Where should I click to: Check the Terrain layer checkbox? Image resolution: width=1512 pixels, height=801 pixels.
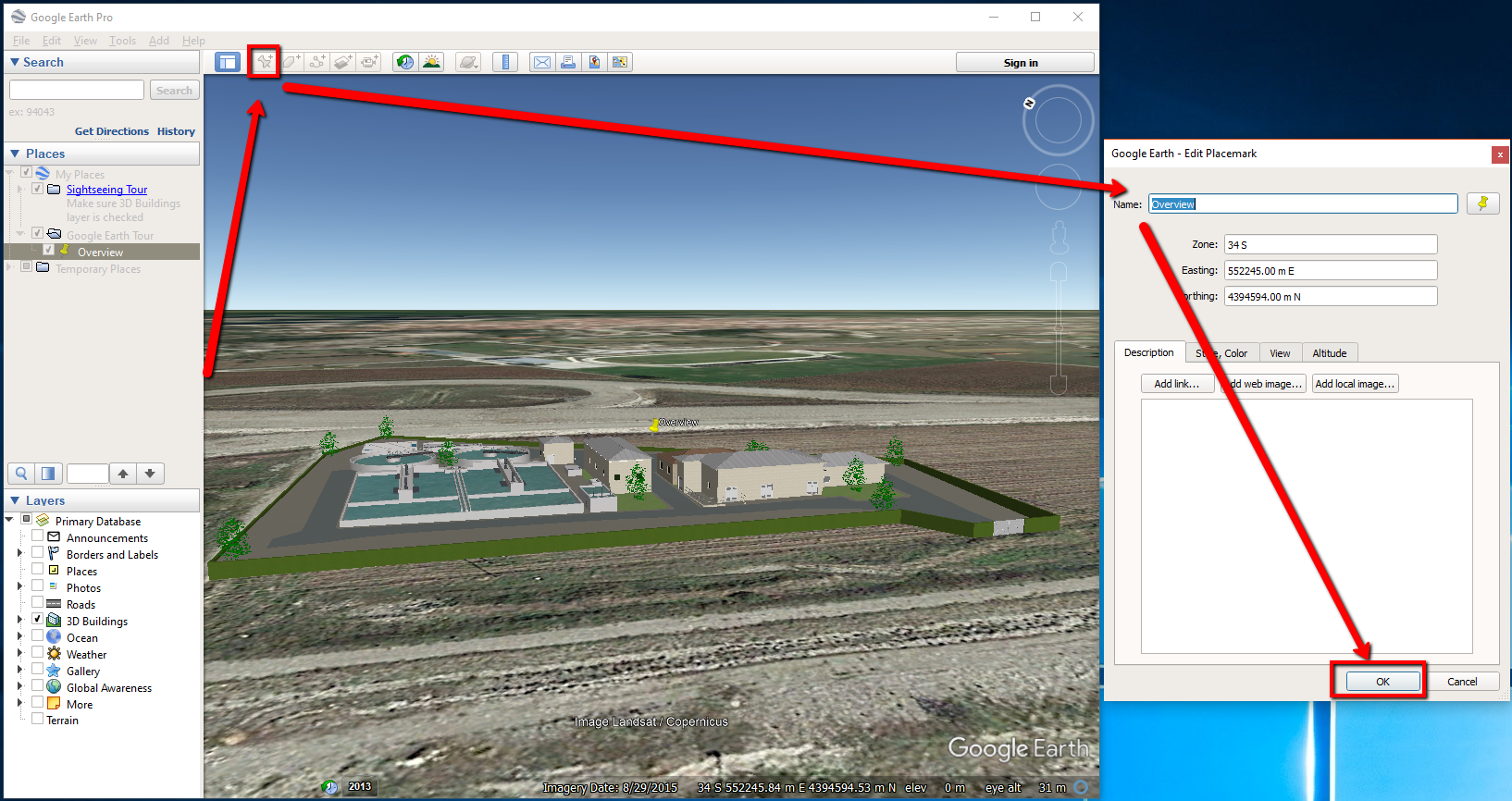click(x=37, y=718)
